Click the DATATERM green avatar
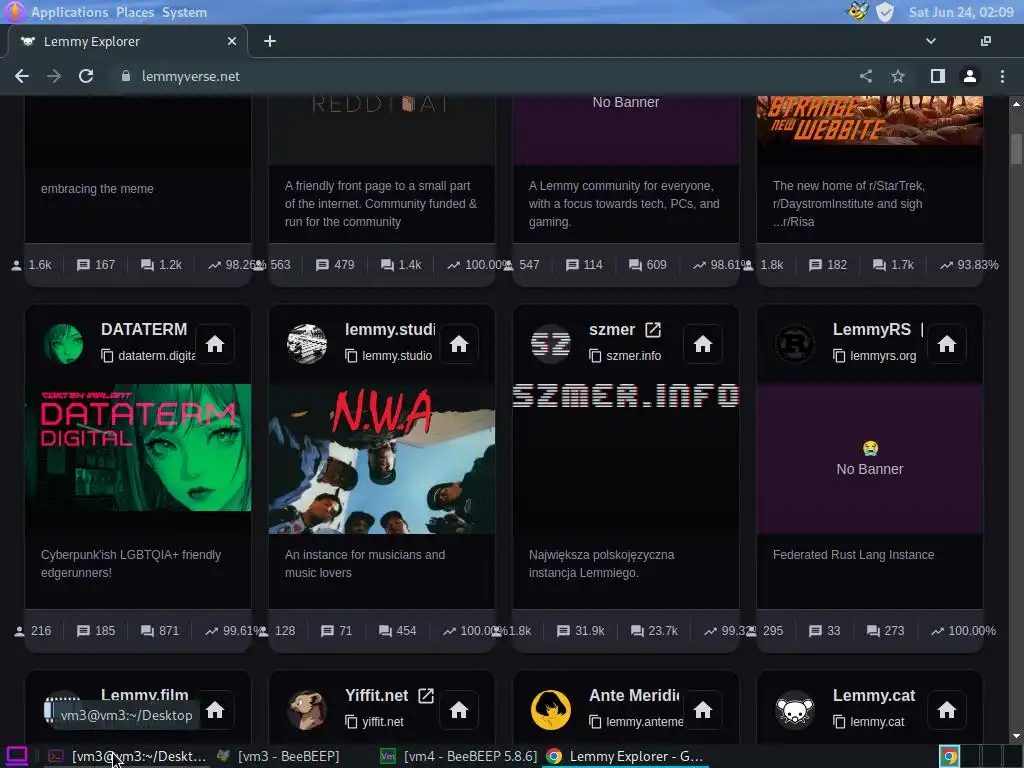 point(63,344)
